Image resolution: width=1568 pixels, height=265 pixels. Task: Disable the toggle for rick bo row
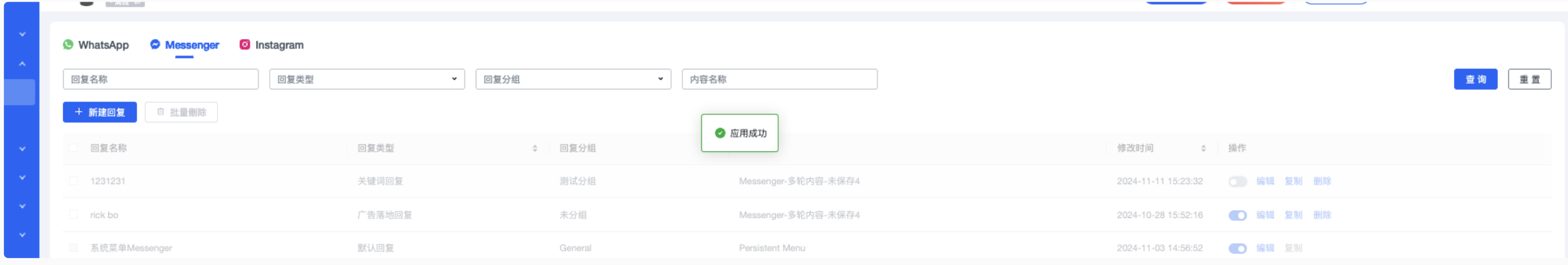[1237, 215]
